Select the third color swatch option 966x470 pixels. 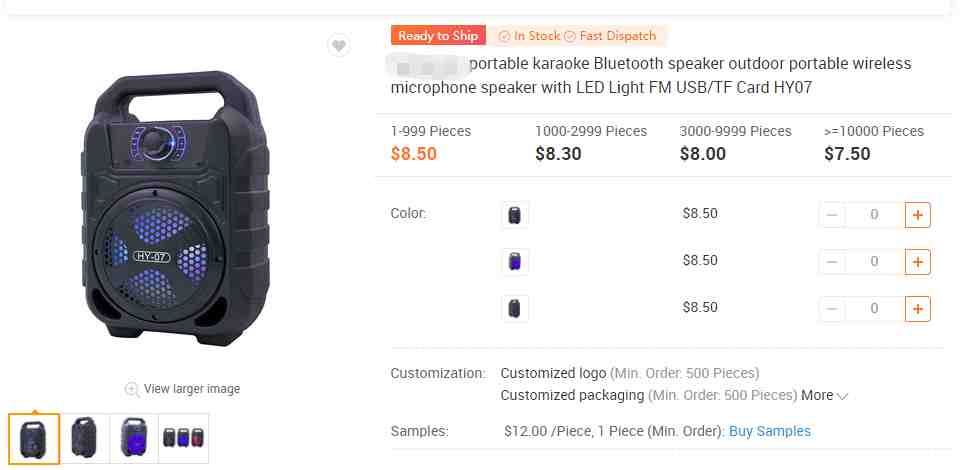point(515,308)
